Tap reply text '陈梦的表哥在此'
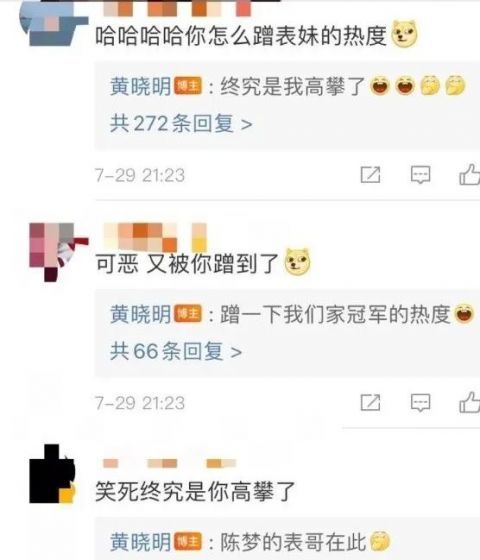This screenshot has width=480, height=560. [x=293, y=542]
